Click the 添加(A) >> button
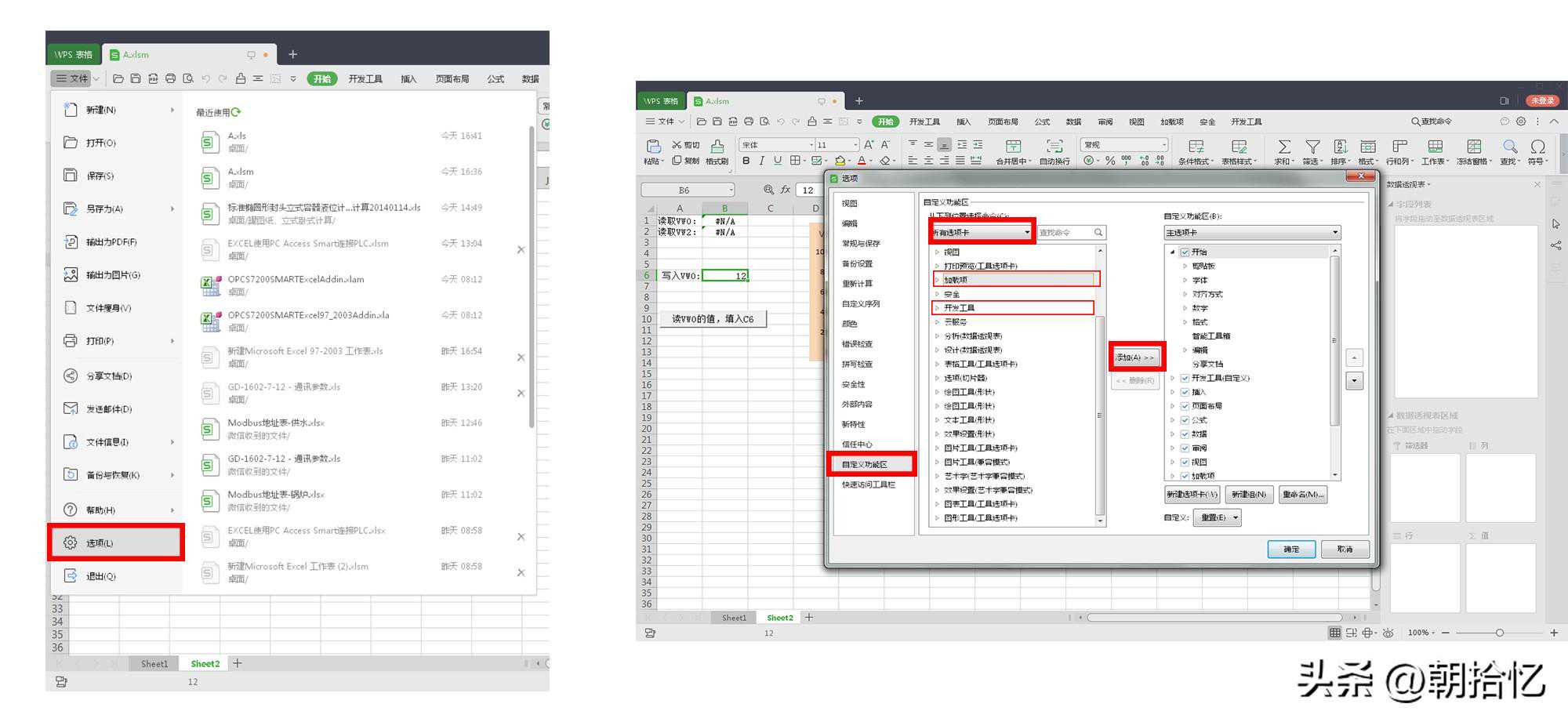1568x722 pixels. (1135, 357)
